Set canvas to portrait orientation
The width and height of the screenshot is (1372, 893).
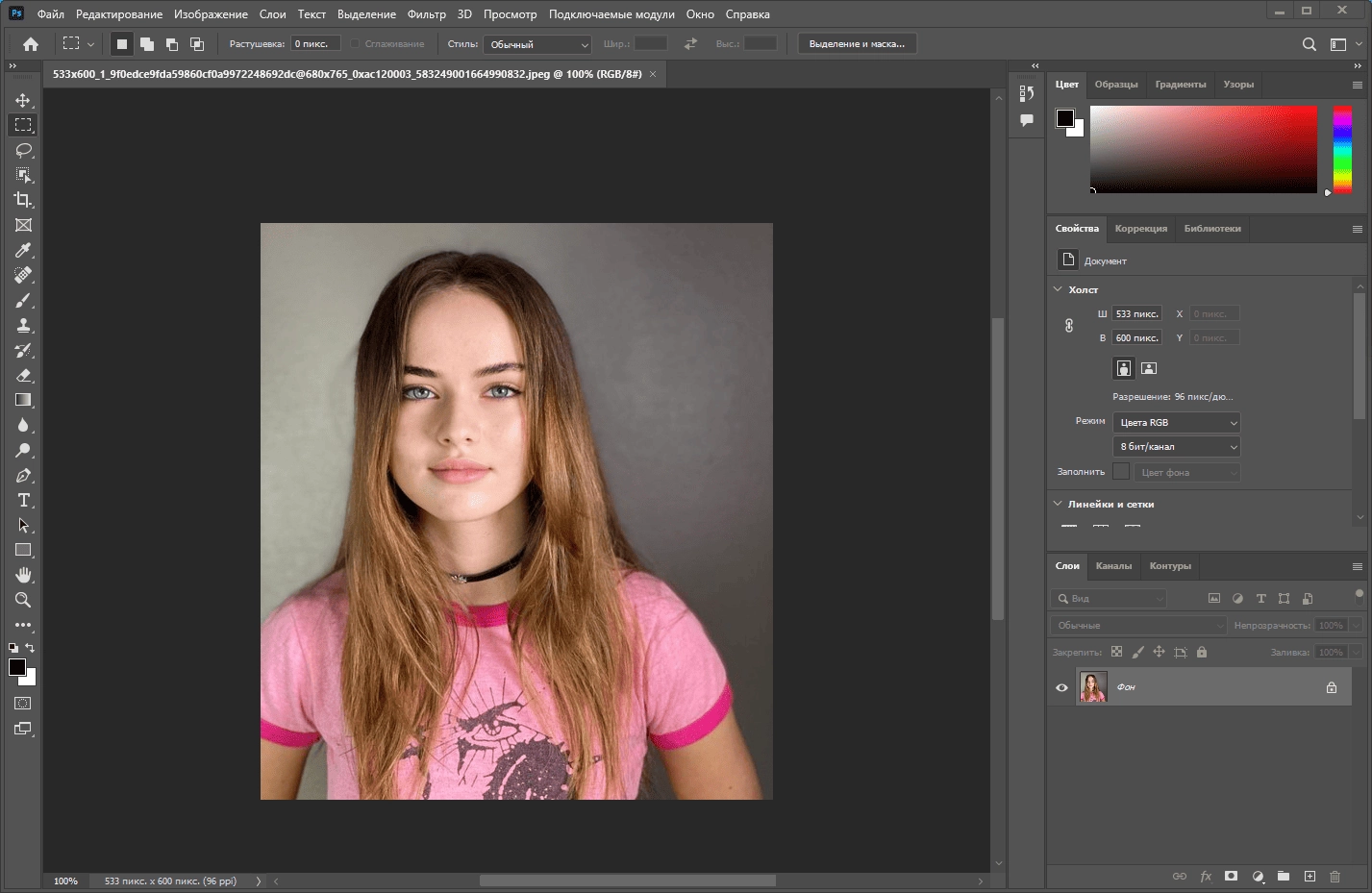(1124, 368)
